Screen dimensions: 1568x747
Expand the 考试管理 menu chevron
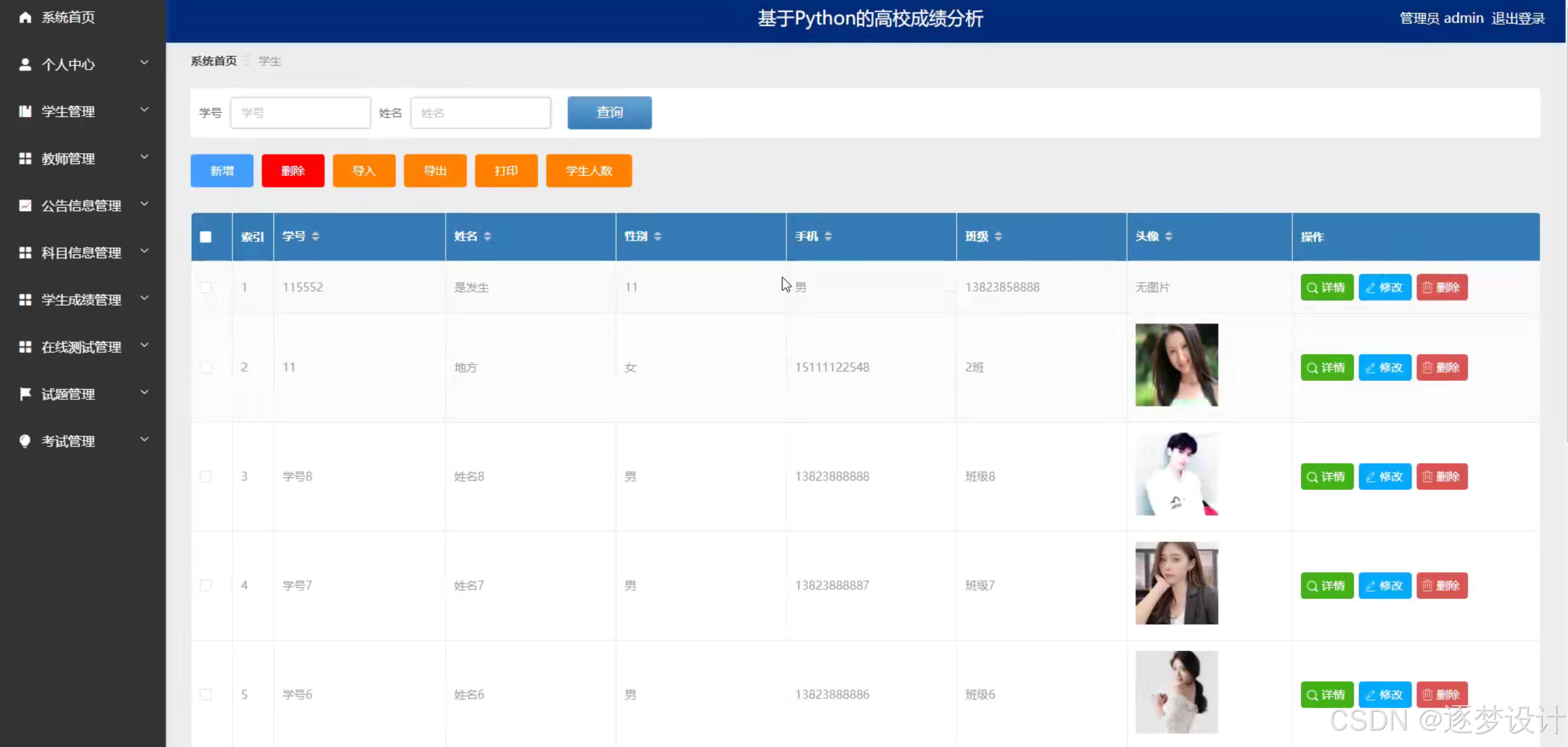(144, 439)
